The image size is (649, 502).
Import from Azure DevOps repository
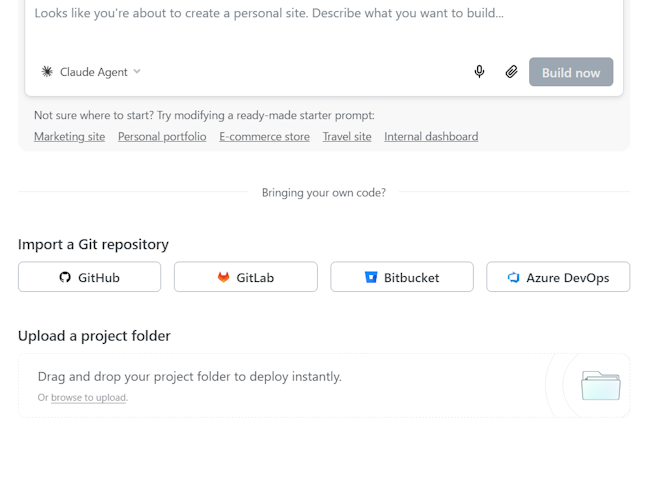click(x=558, y=277)
